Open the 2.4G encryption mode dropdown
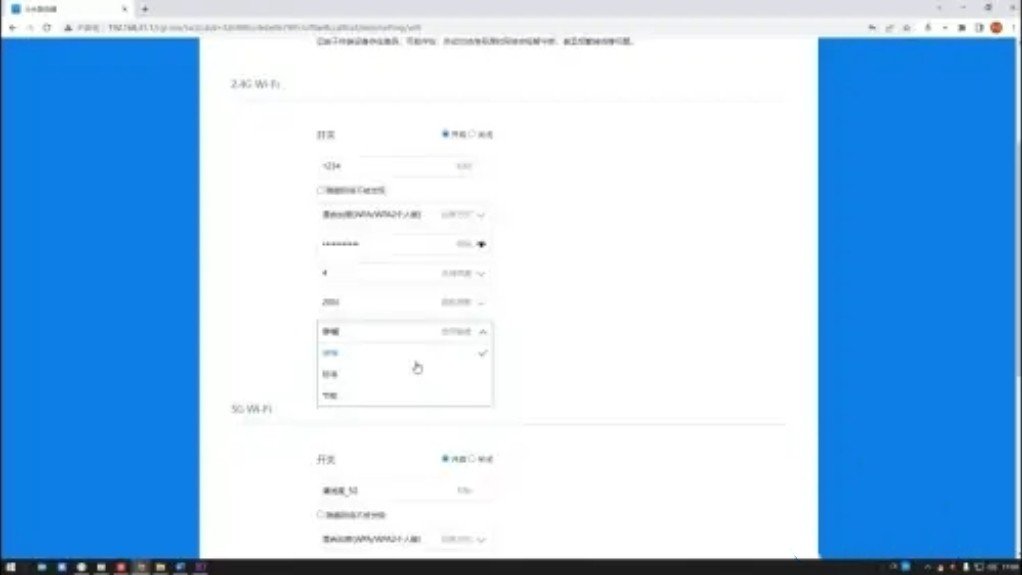The image size is (1022, 575). tap(404, 214)
